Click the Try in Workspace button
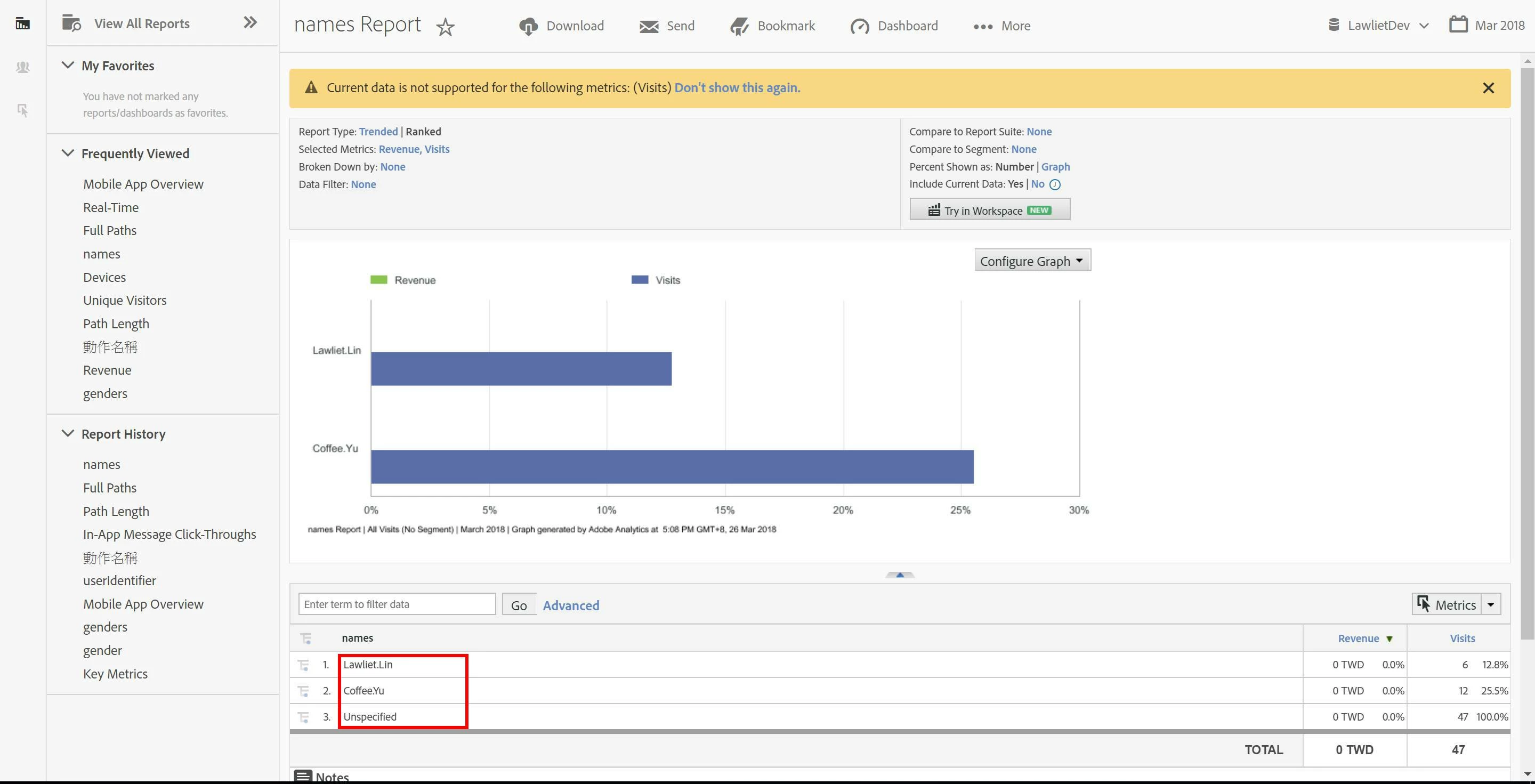Image resolution: width=1535 pixels, height=784 pixels. point(989,211)
